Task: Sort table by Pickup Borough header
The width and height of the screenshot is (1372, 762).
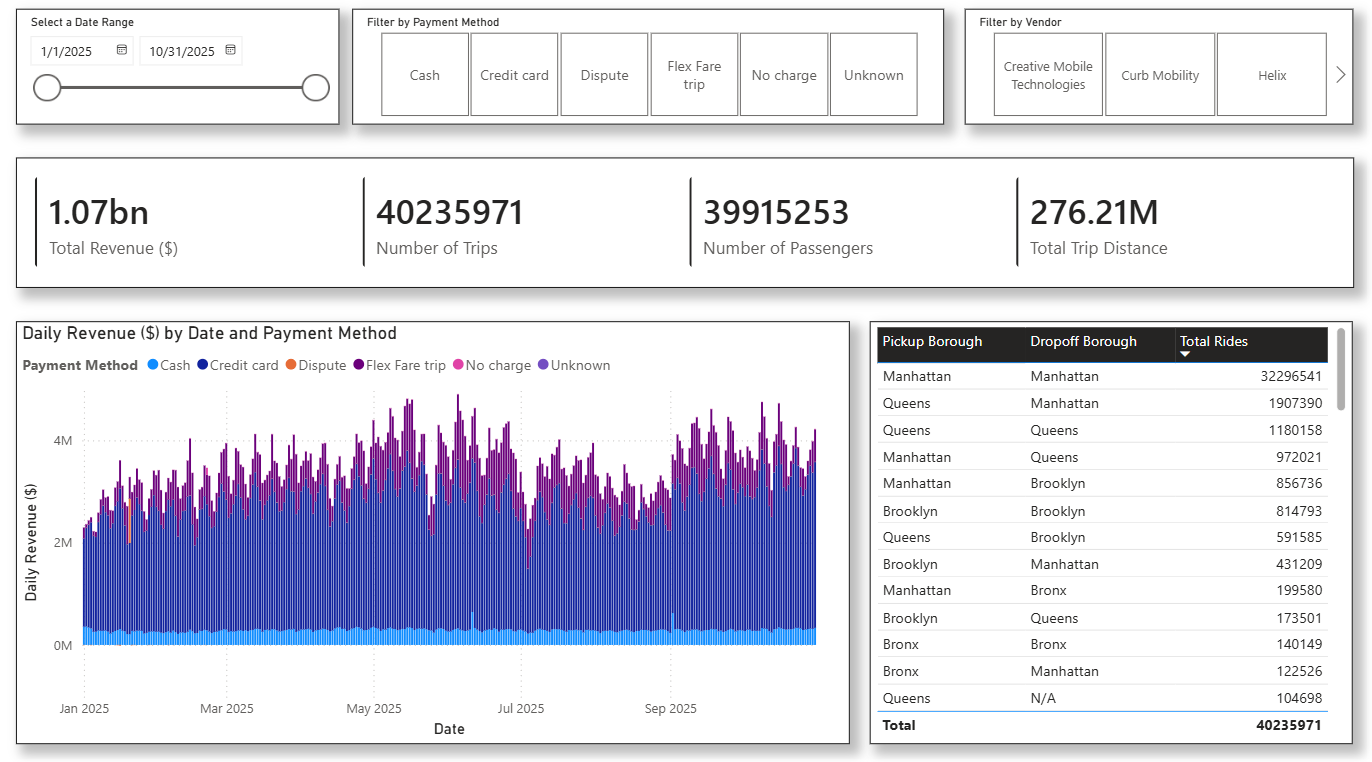Action: pyautogui.click(x=932, y=342)
